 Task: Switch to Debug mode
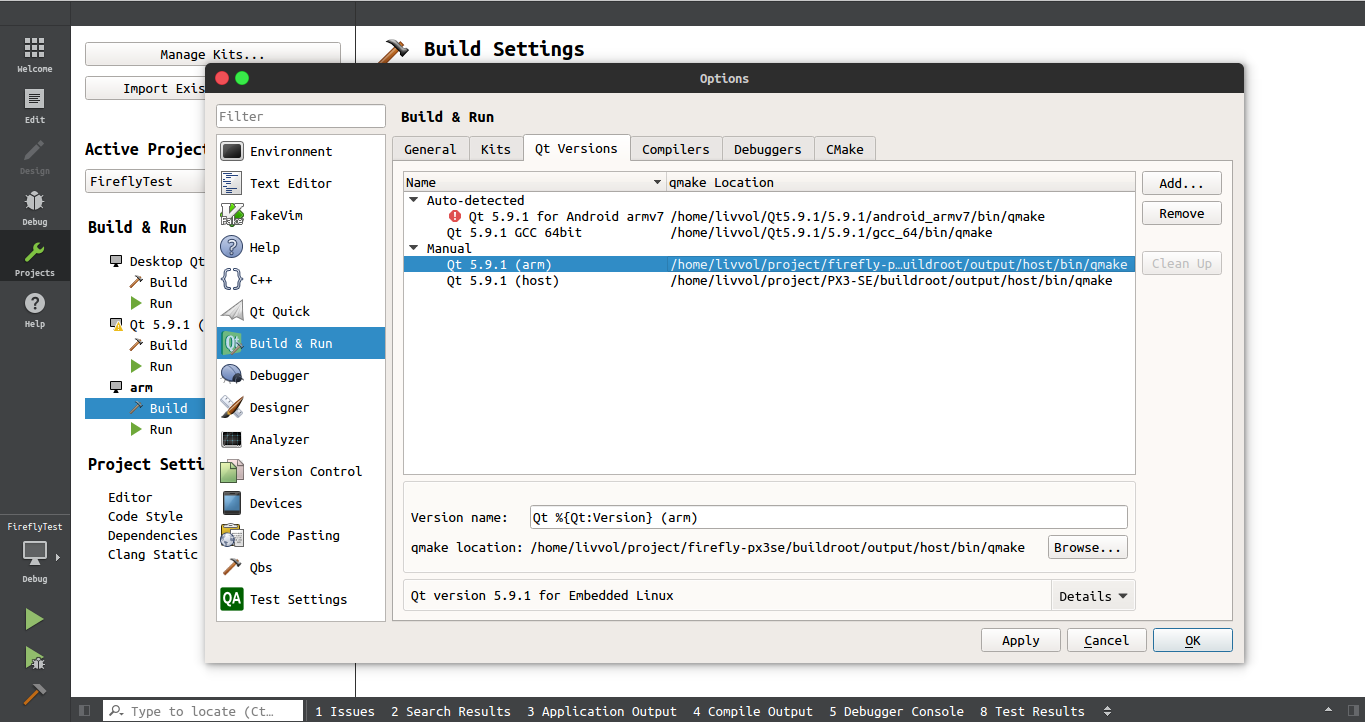35,208
